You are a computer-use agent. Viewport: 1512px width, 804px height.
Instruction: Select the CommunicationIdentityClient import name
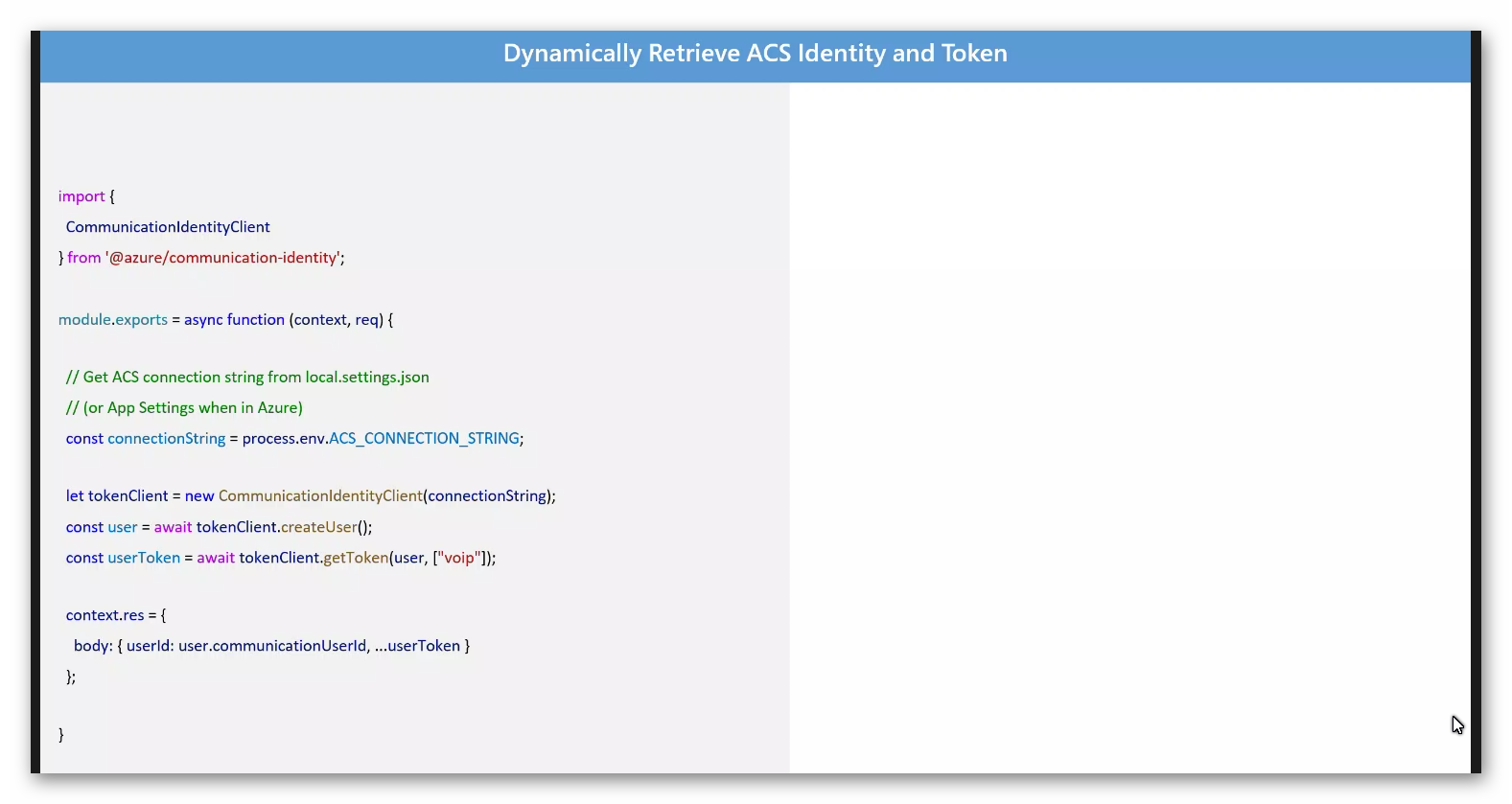(x=168, y=227)
